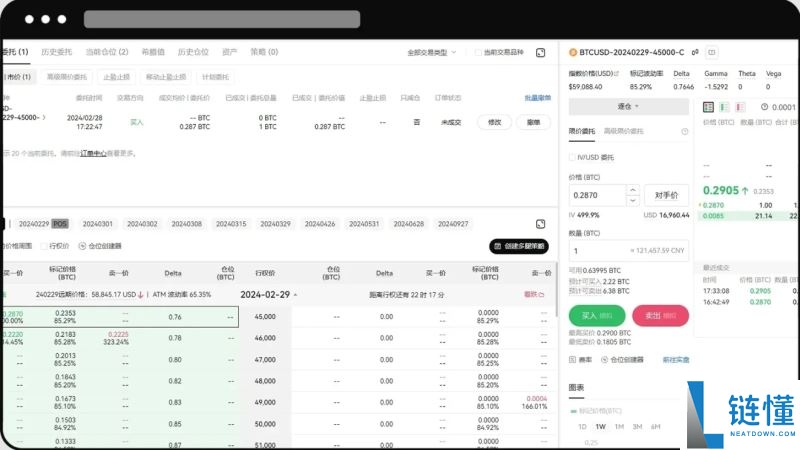Decrease price with down stepper arrow
This screenshot has height=450, width=800.
633,201
